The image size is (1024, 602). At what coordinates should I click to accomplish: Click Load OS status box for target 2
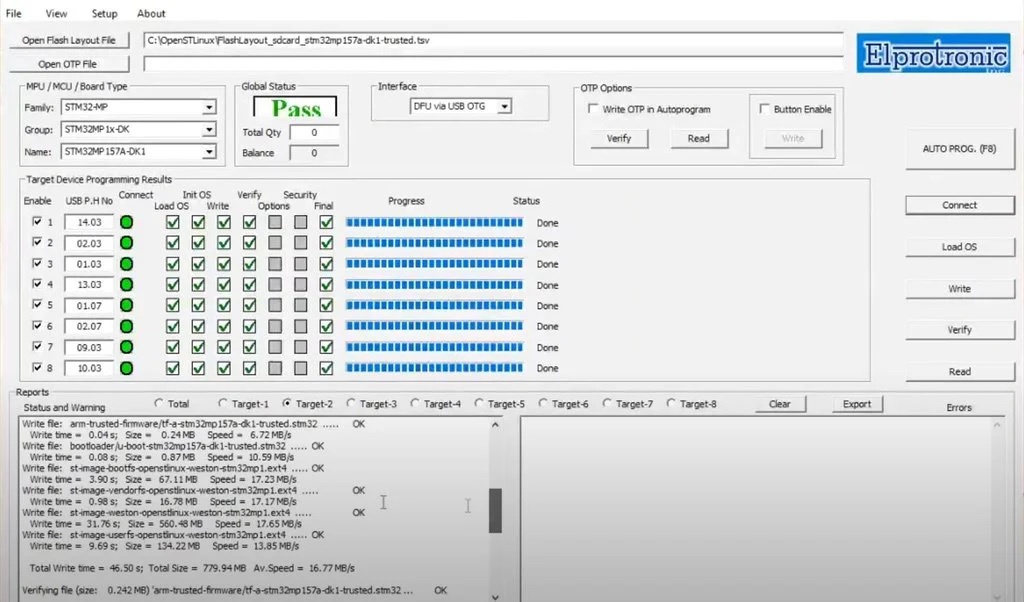[x=173, y=243]
